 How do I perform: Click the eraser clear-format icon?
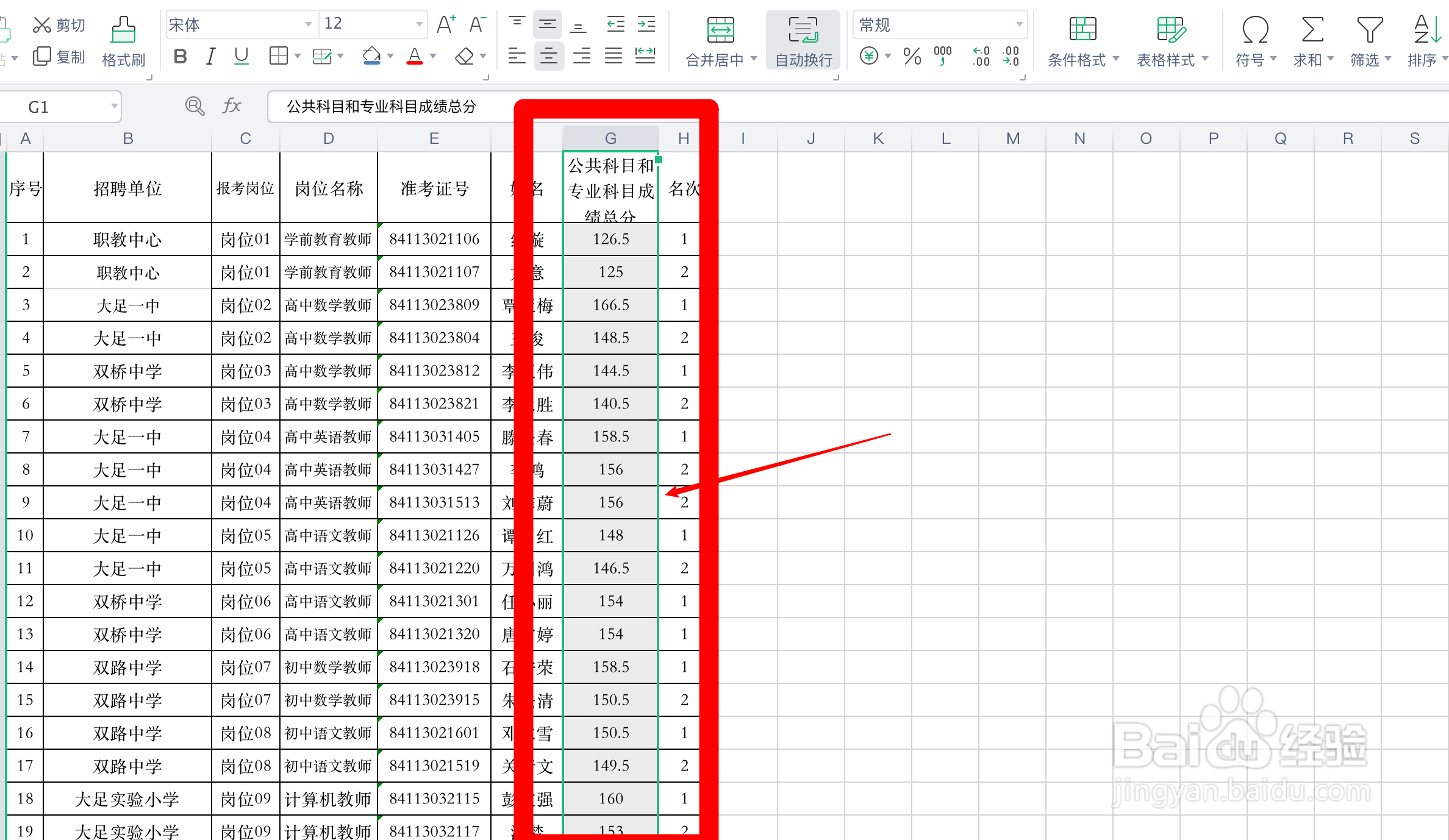[x=465, y=57]
